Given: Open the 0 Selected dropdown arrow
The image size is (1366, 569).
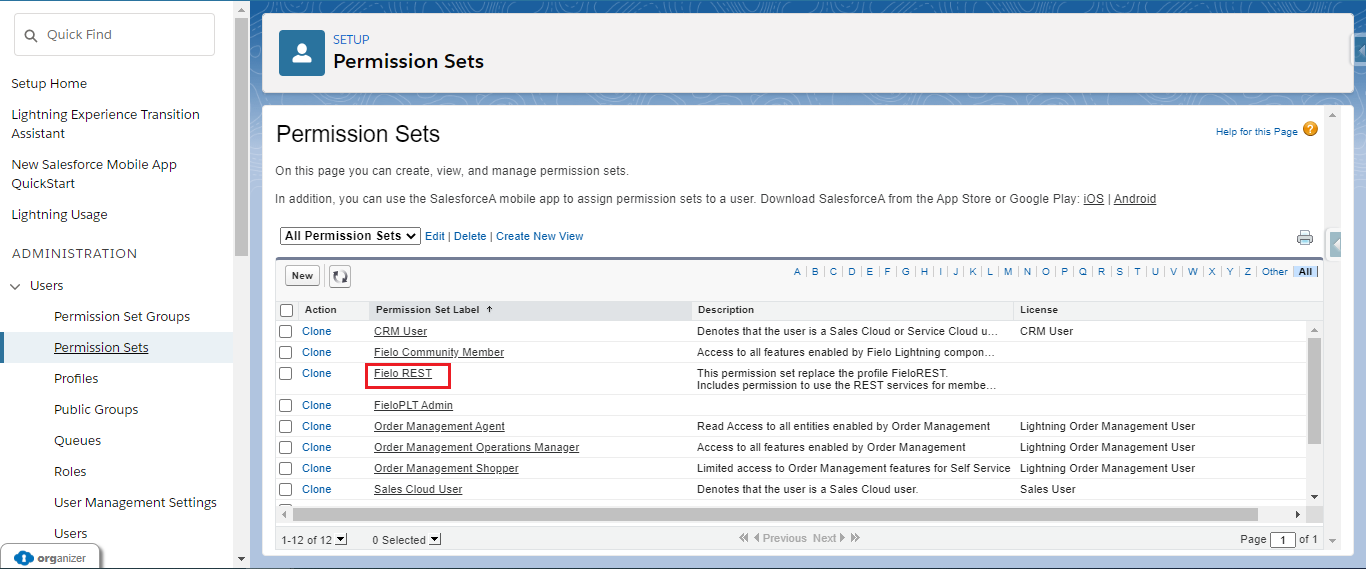Looking at the screenshot, I should coord(435,540).
